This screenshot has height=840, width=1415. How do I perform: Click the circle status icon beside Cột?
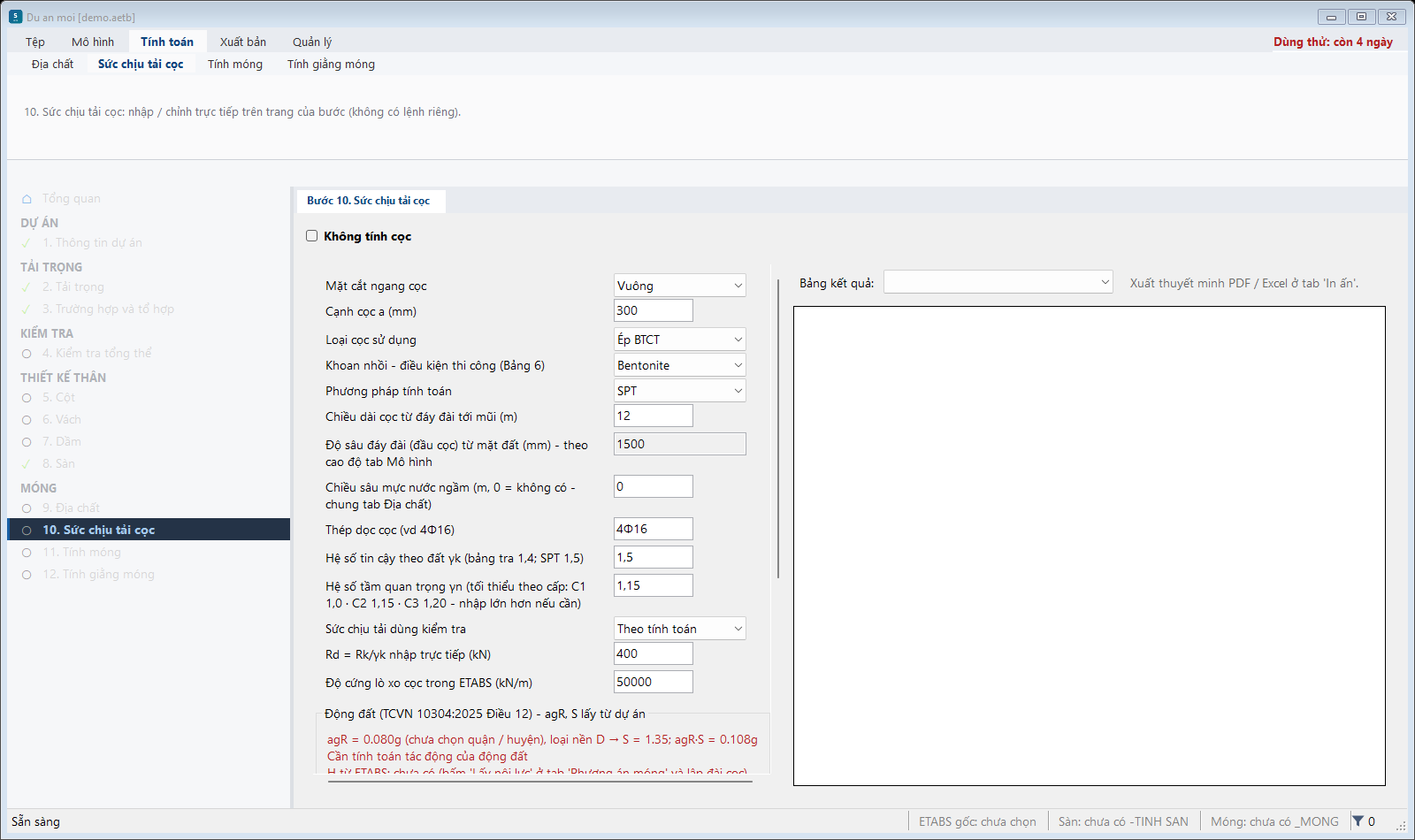point(27,398)
